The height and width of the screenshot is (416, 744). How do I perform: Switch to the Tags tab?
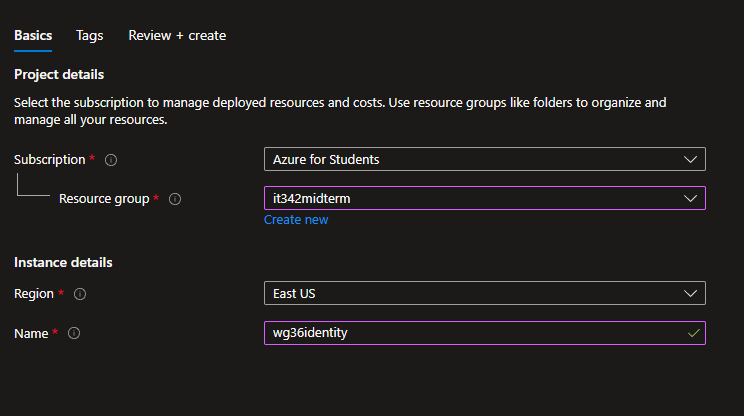[89, 35]
